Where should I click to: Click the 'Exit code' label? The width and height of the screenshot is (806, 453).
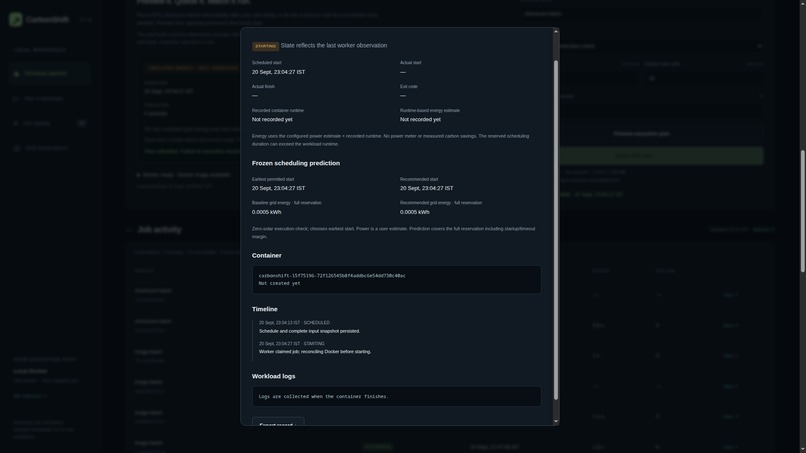(x=409, y=86)
